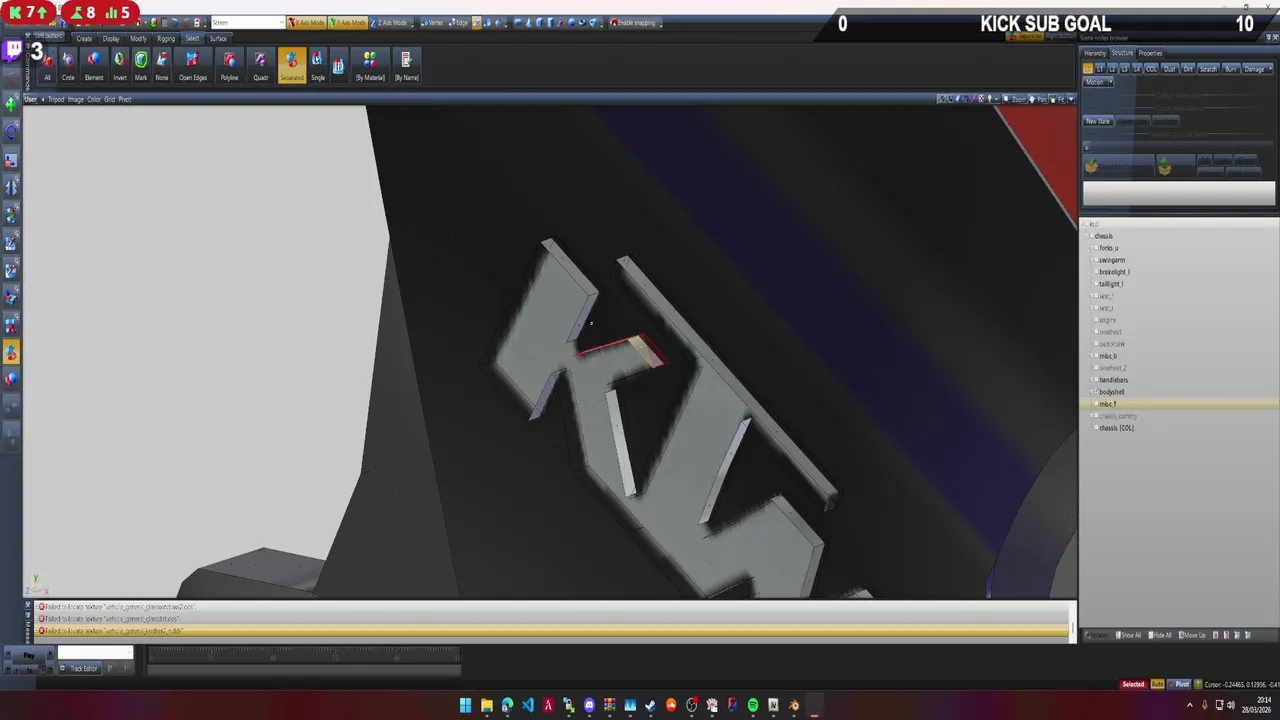Pick the Open Edges selection tool
This screenshot has height=720, width=1280.
pyautogui.click(x=193, y=66)
